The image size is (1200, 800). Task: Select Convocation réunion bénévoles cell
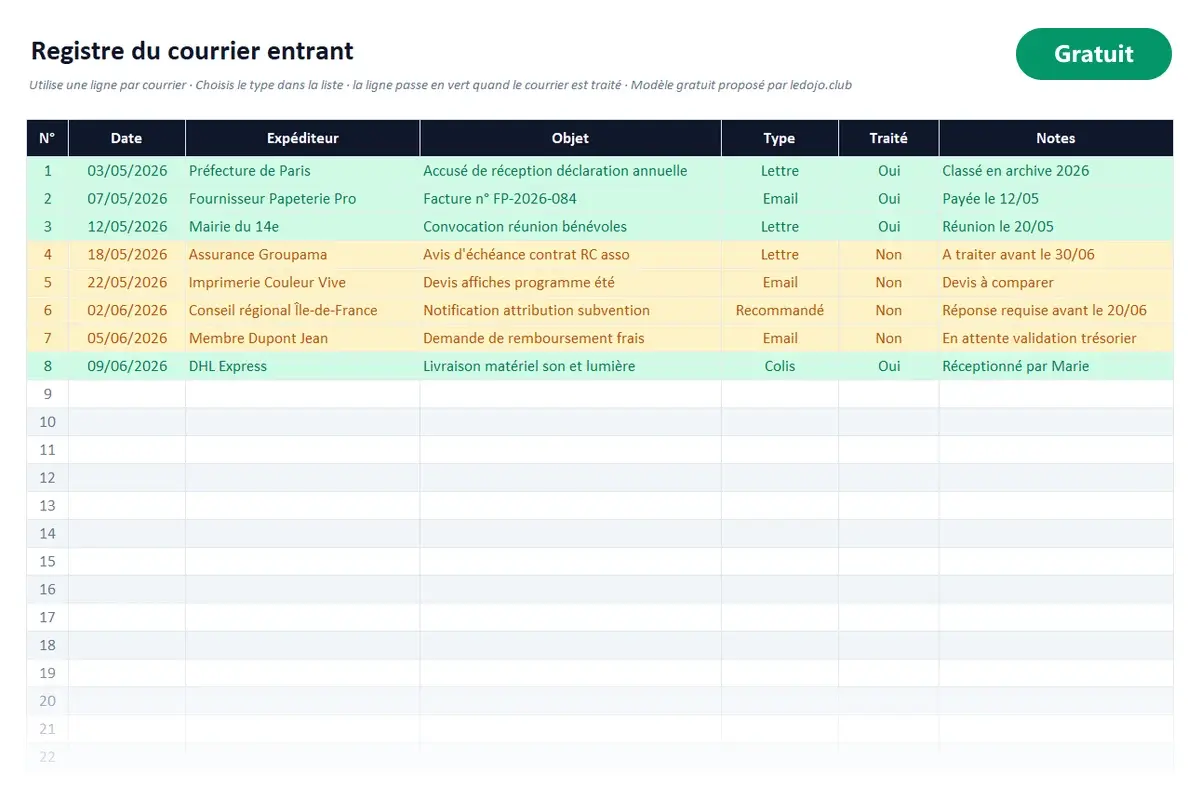tap(570, 227)
